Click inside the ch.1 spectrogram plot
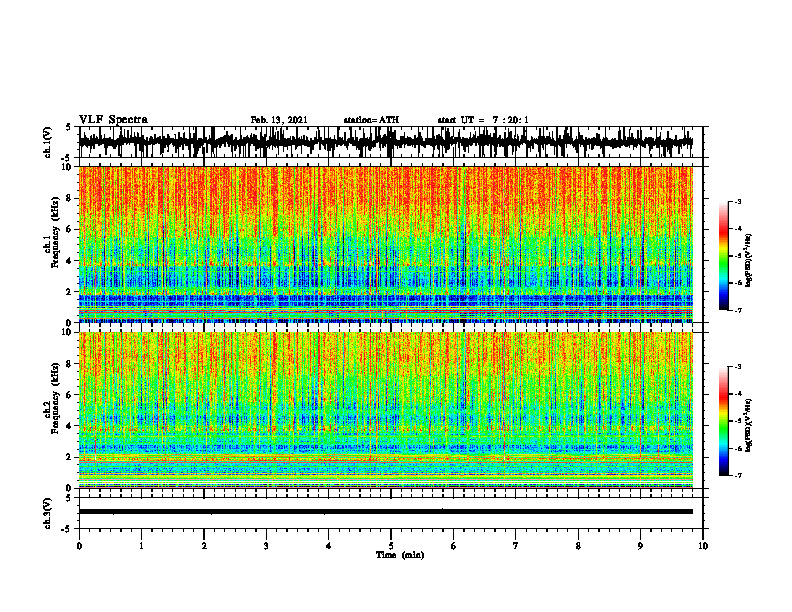Screen dimensions: 792x612 pos(386,244)
